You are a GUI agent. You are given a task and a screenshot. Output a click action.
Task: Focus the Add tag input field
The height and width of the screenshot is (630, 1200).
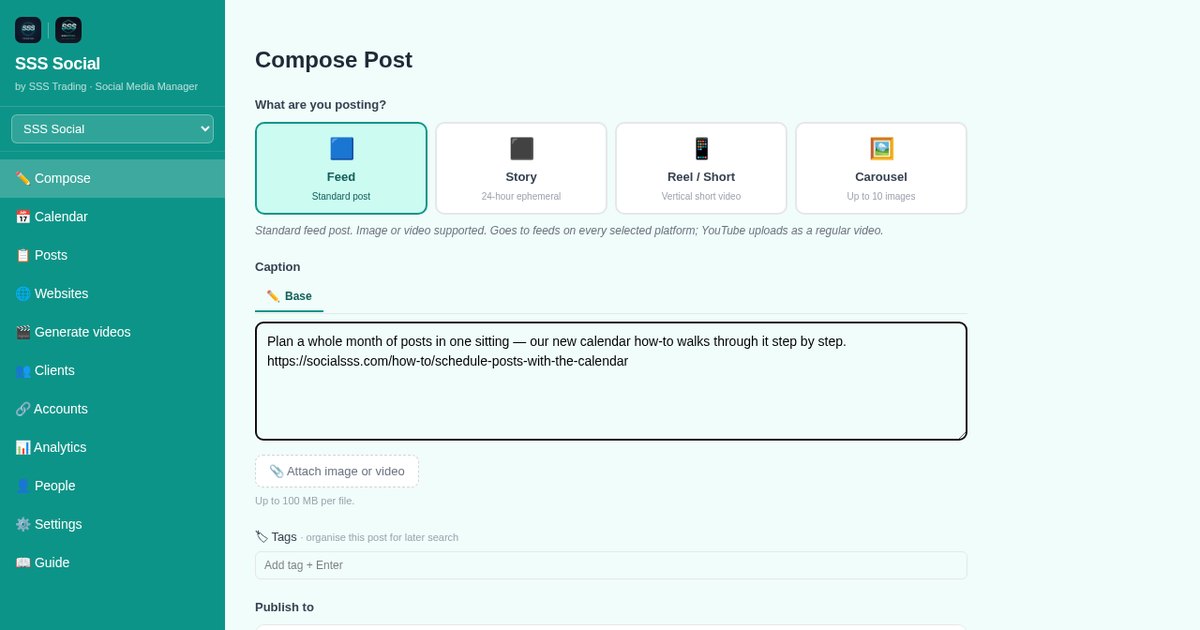pos(611,565)
